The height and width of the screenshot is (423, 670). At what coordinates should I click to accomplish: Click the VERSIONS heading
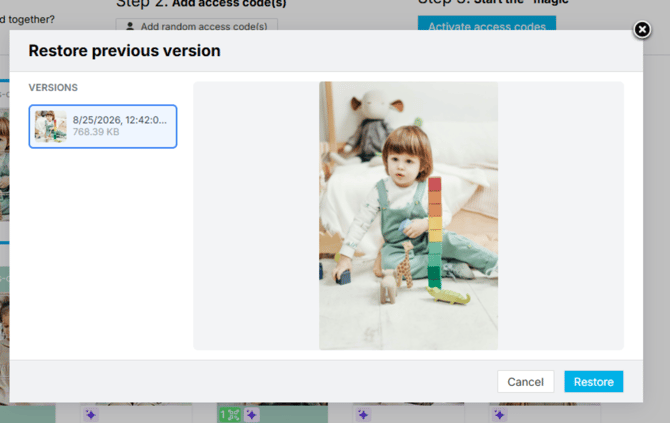click(53, 88)
